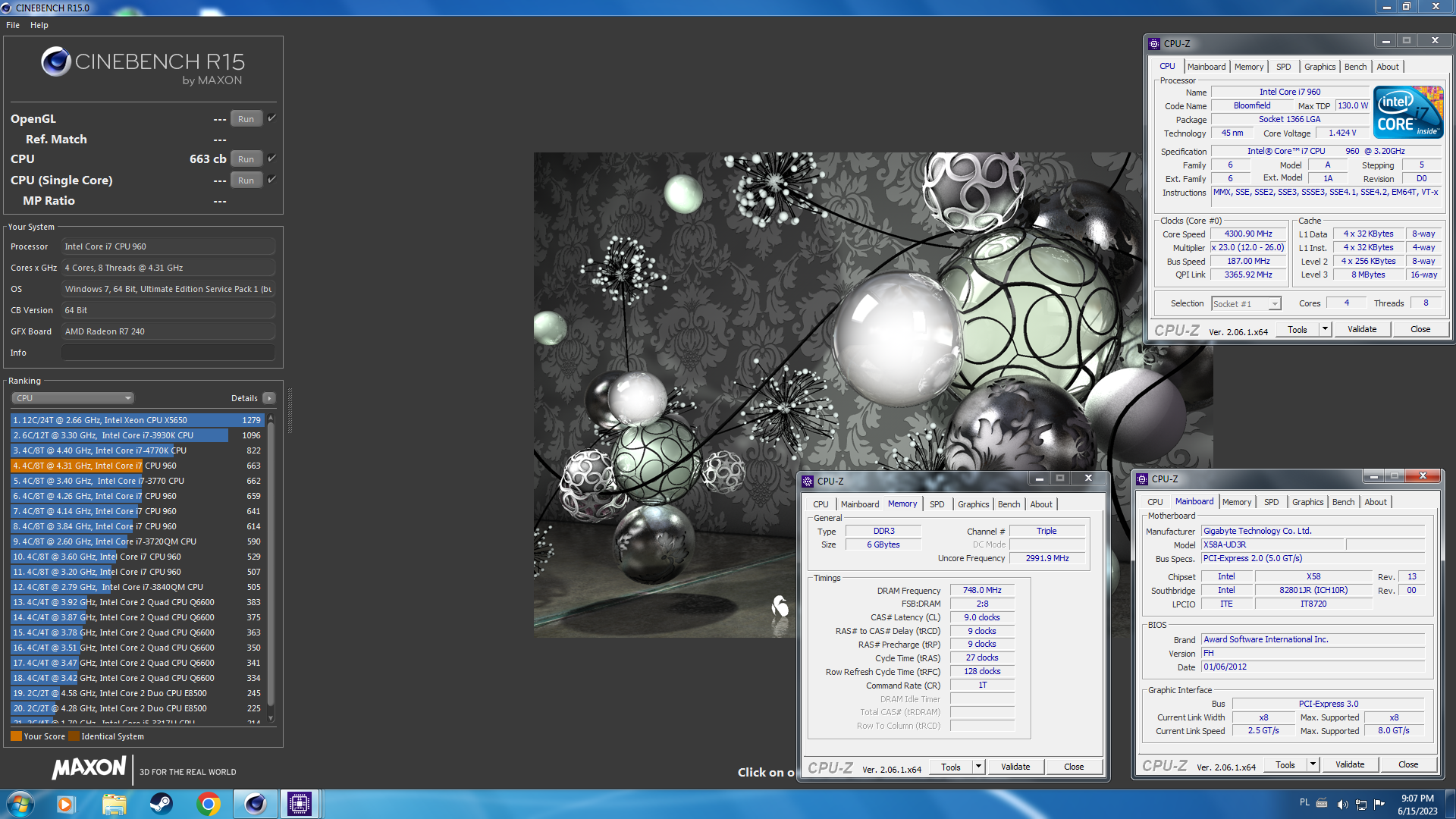Viewport: 1456px width, 819px height.
Task: Select ranking row Intel Xeon CPU X5650
Action: (137, 420)
